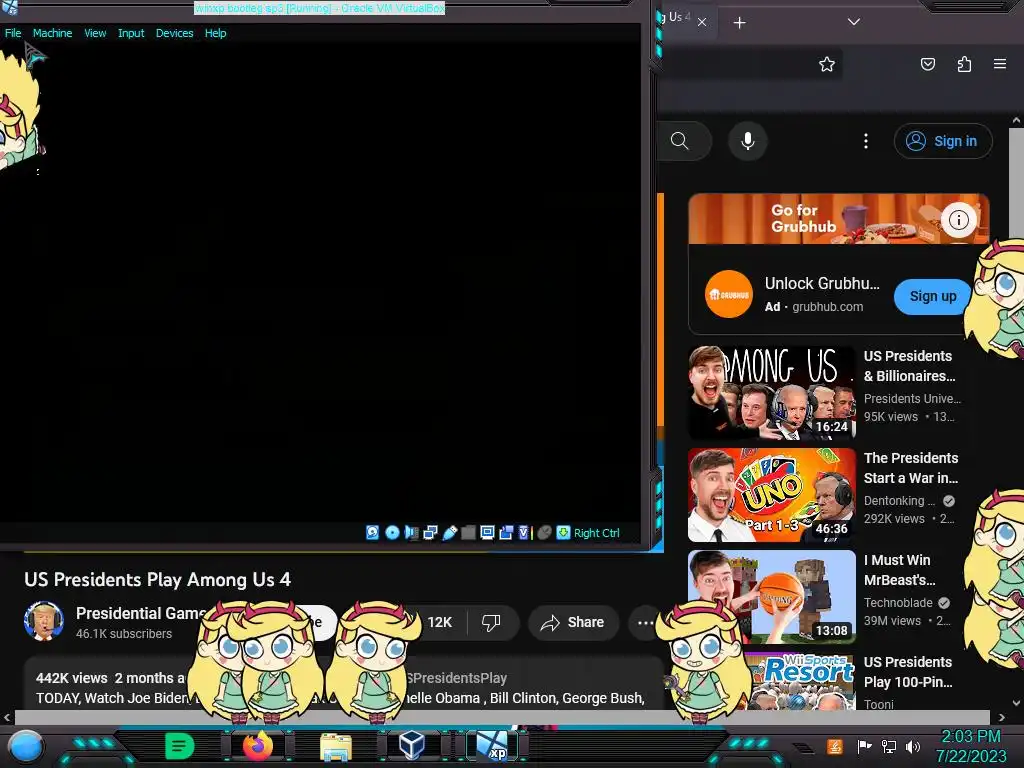Open 'The Presidents Start a War in...' title

[911, 468]
